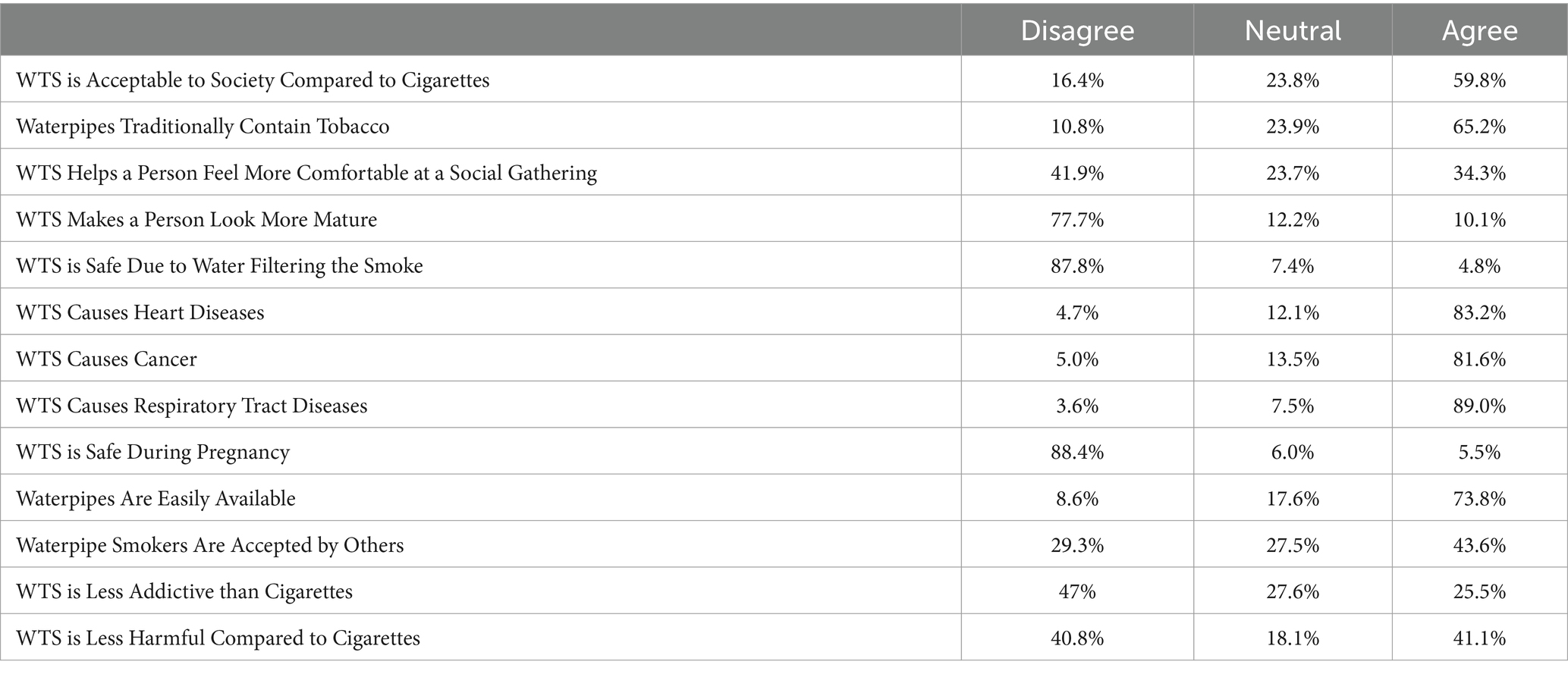
Task: Click the 59.8% Agree cell
Action: tap(1479, 80)
